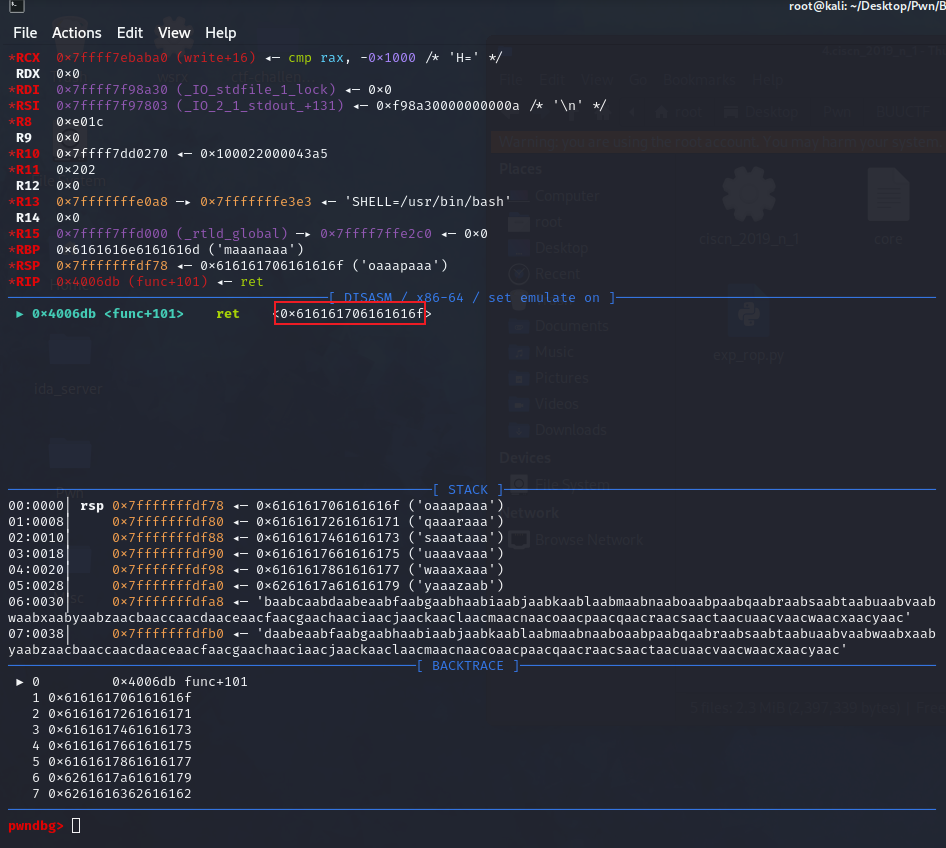The image size is (946, 848).
Task: Click the 0x7fffffffe3e3 pointer value
Action: pos(256,201)
